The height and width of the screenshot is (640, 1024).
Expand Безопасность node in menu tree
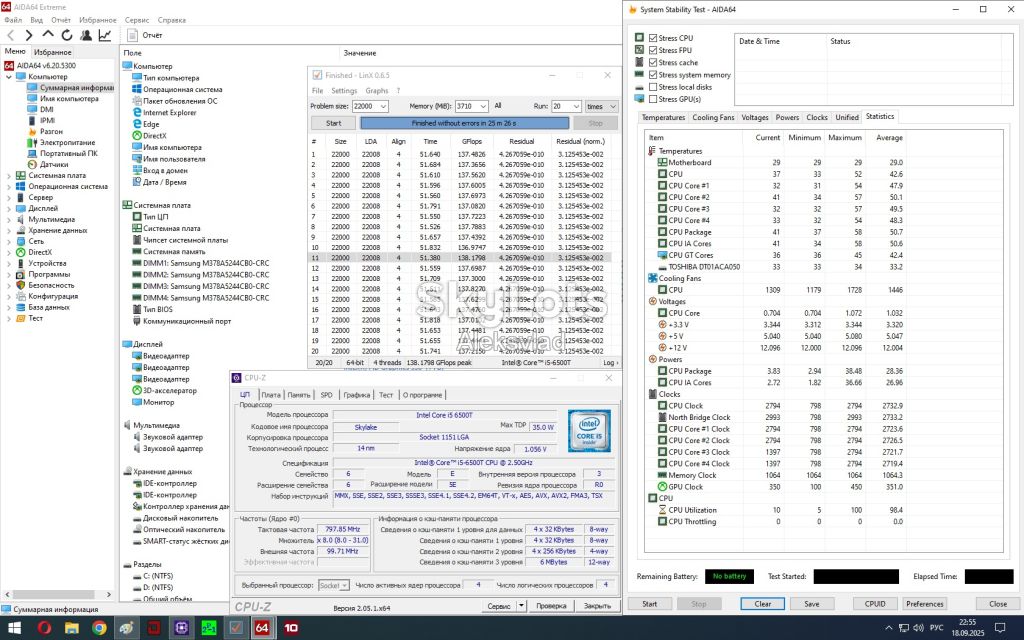8,285
